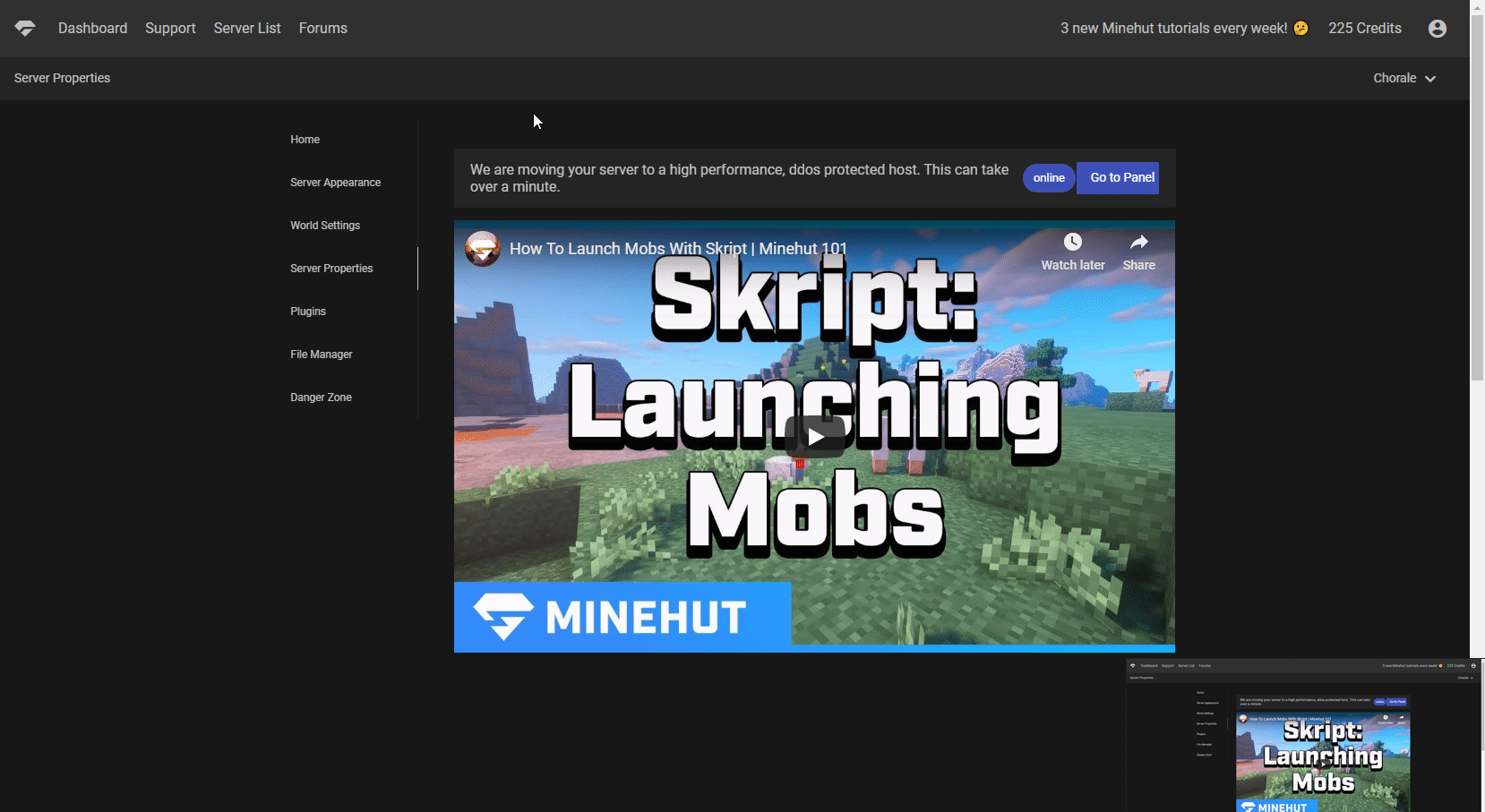1485x812 pixels.
Task: Open the Server List nav item
Action: [x=247, y=29]
